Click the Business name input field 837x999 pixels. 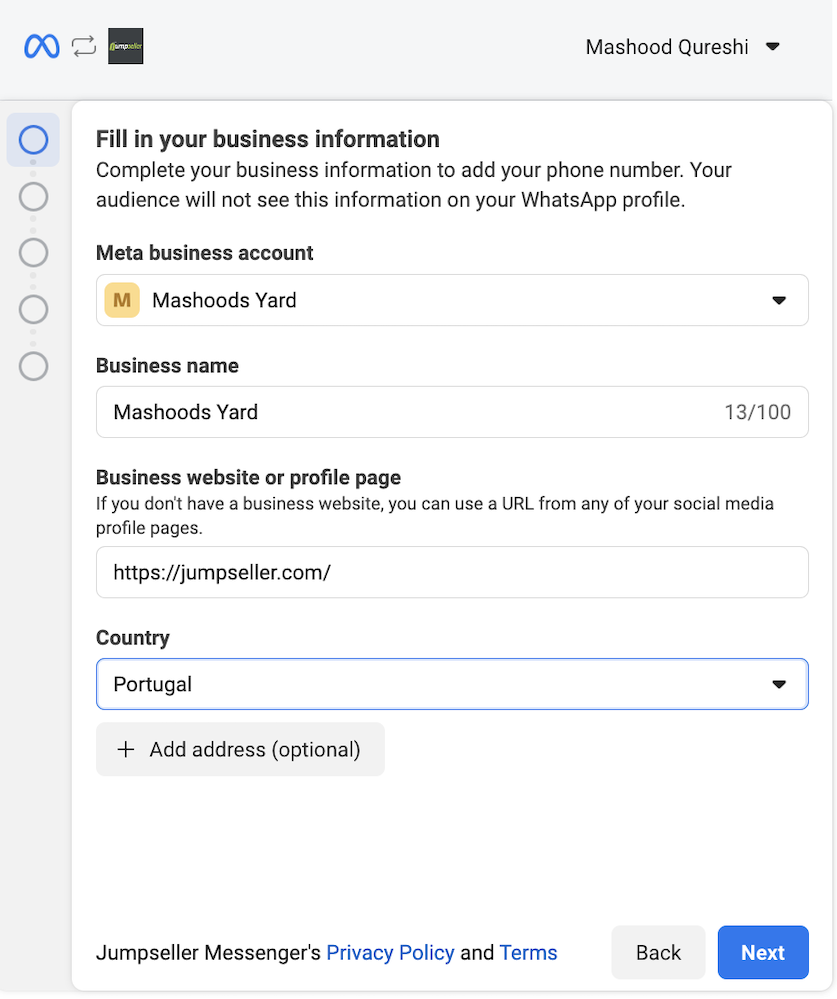click(x=452, y=412)
